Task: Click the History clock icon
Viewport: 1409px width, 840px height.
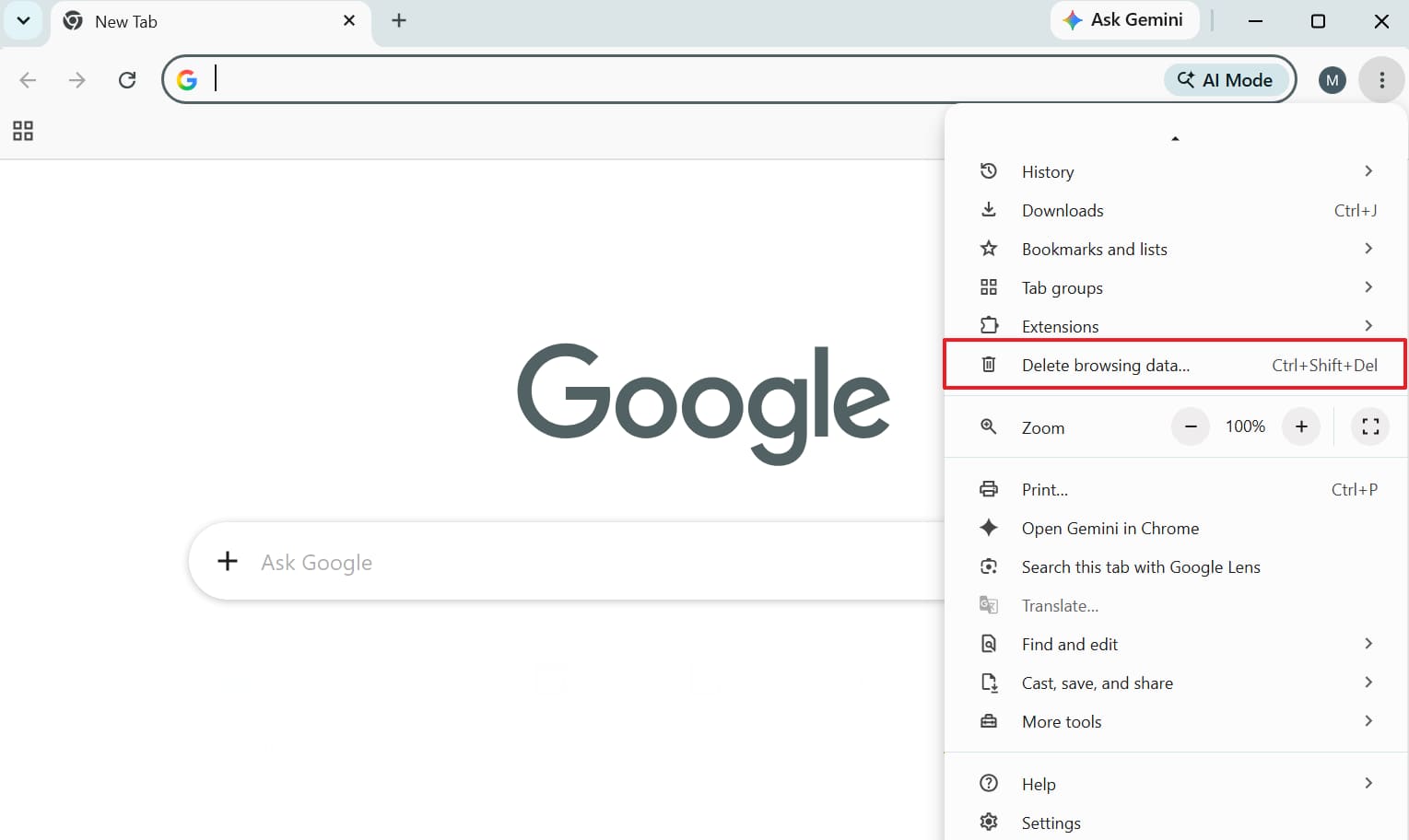Action: [x=989, y=171]
